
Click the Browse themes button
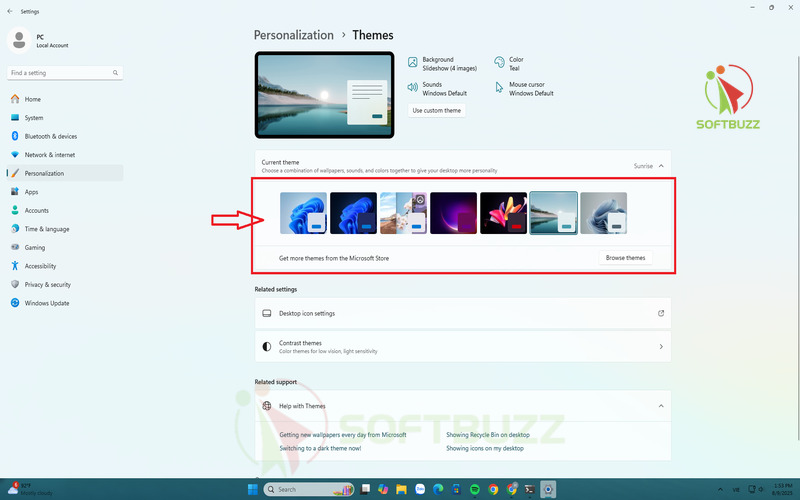tap(625, 258)
